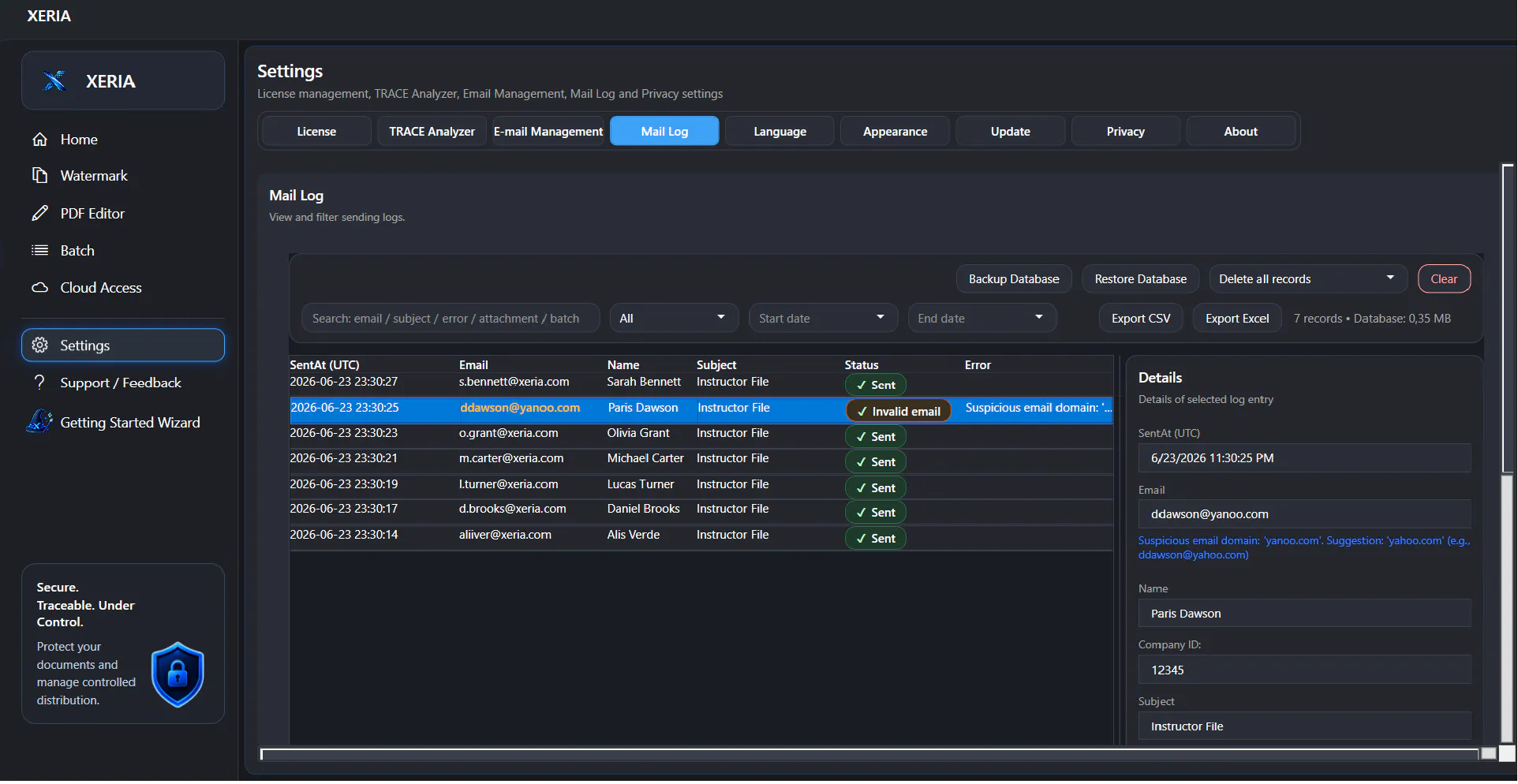Image resolution: width=1518 pixels, height=784 pixels.
Task: Select the l.turner@xeria.com log row
Action: coord(701,487)
